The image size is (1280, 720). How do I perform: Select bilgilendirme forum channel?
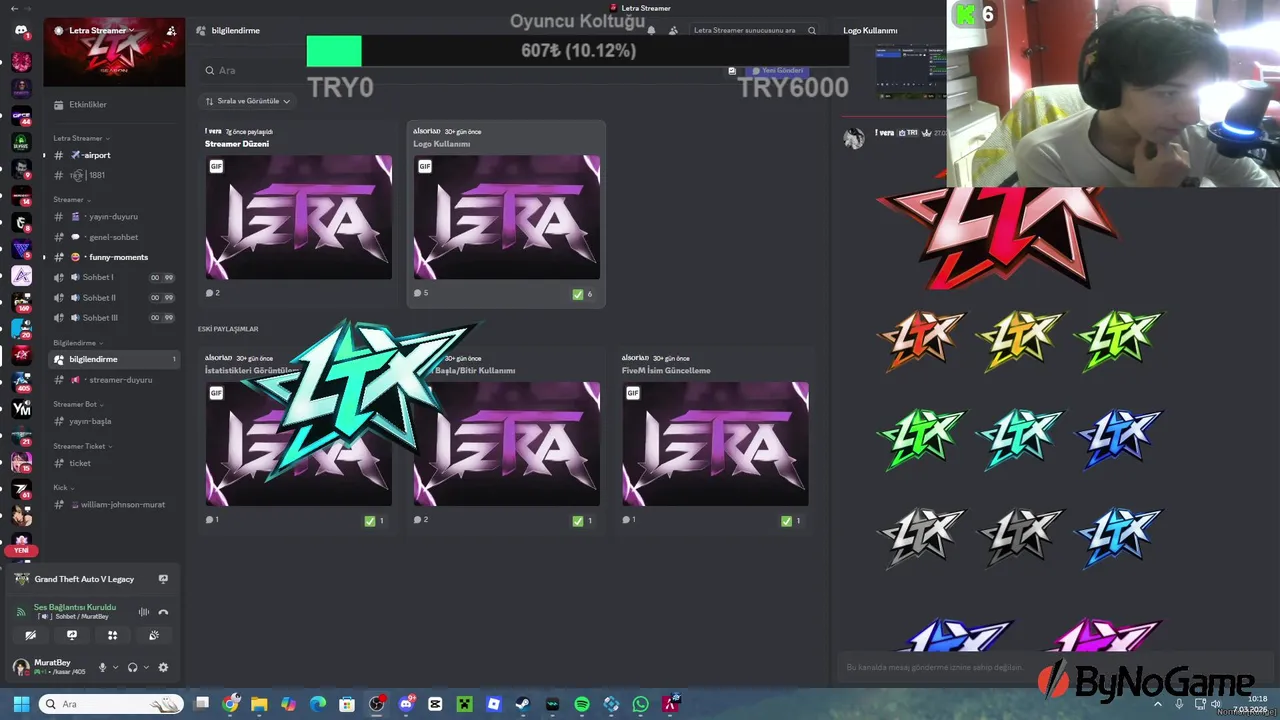(x=114, y=359)
